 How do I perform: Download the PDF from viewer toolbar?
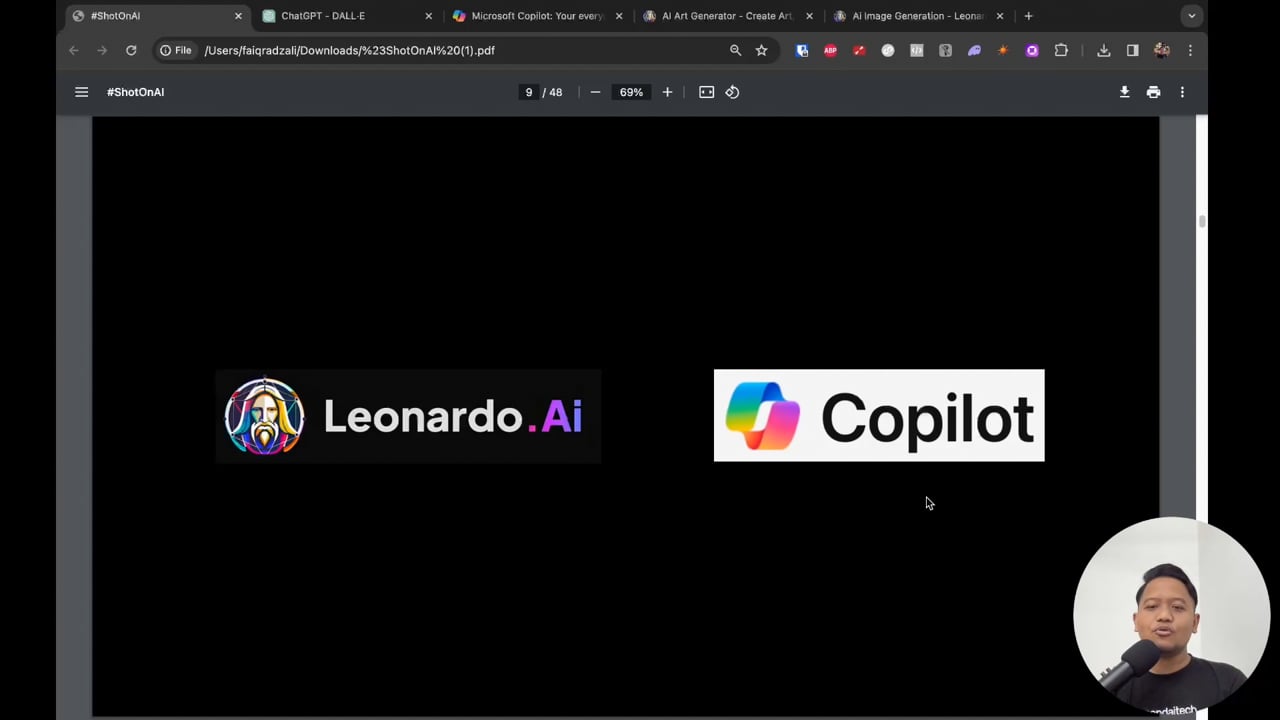pos(1124,92)
